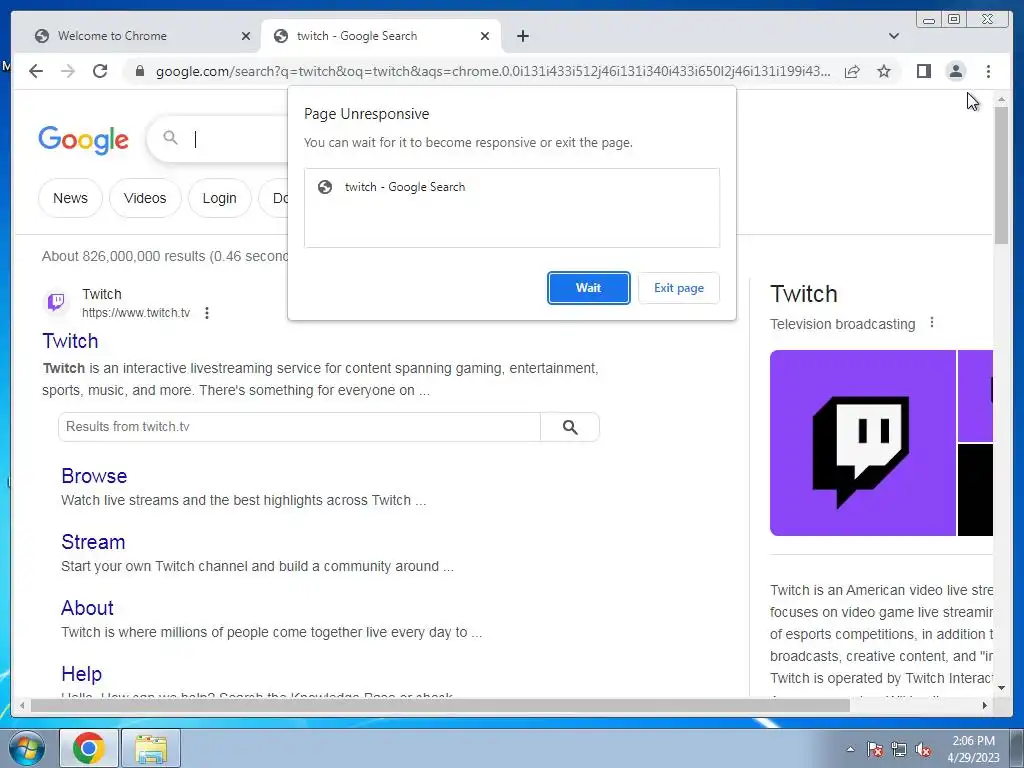
Task: Click the purple Twitch logo image
Action: (x=863, y=443)
